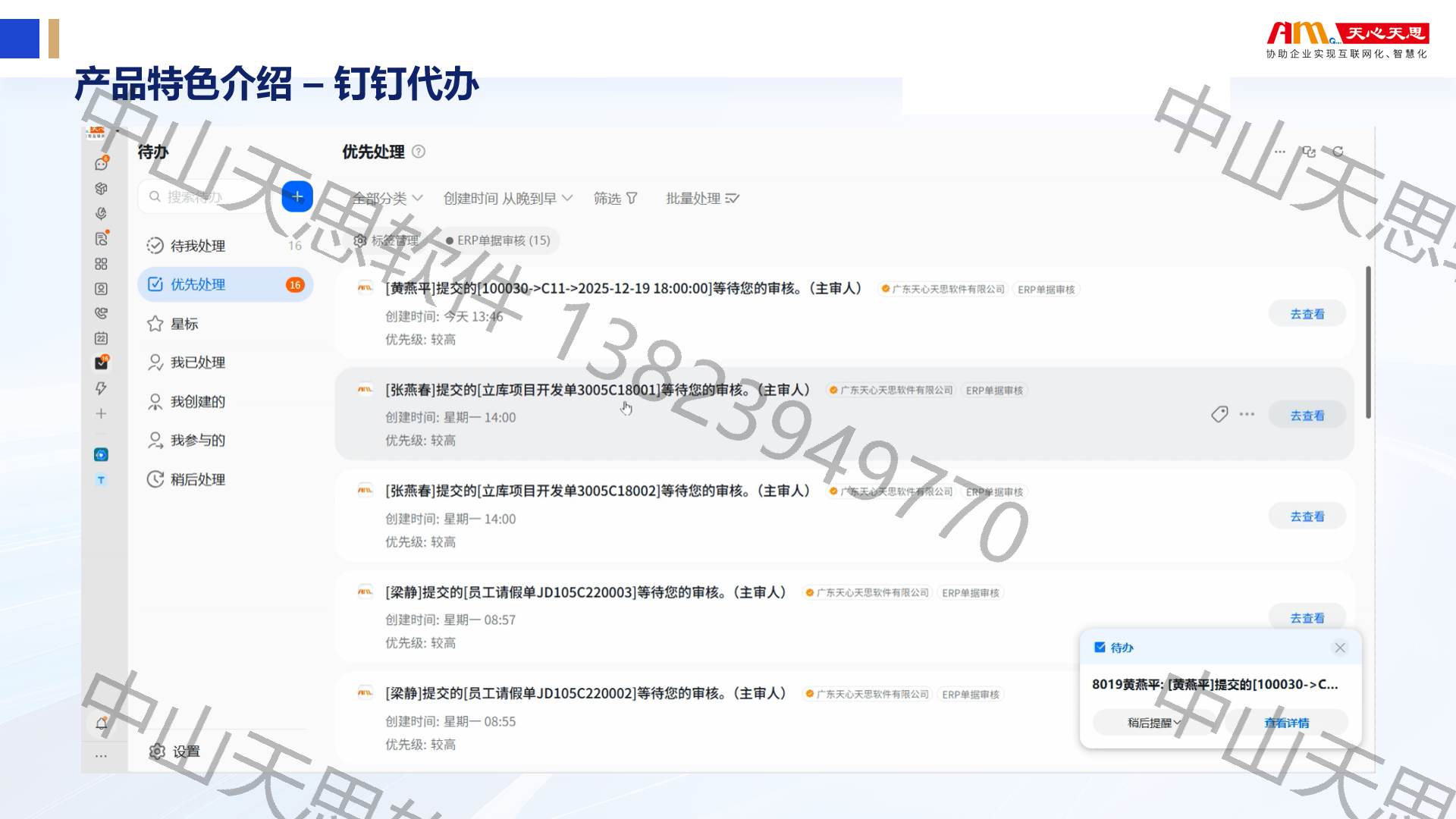Open the 立库项目开发单3005C18002 to-do title
This screenshot has height=819, width=1456.
pos(598,491)
